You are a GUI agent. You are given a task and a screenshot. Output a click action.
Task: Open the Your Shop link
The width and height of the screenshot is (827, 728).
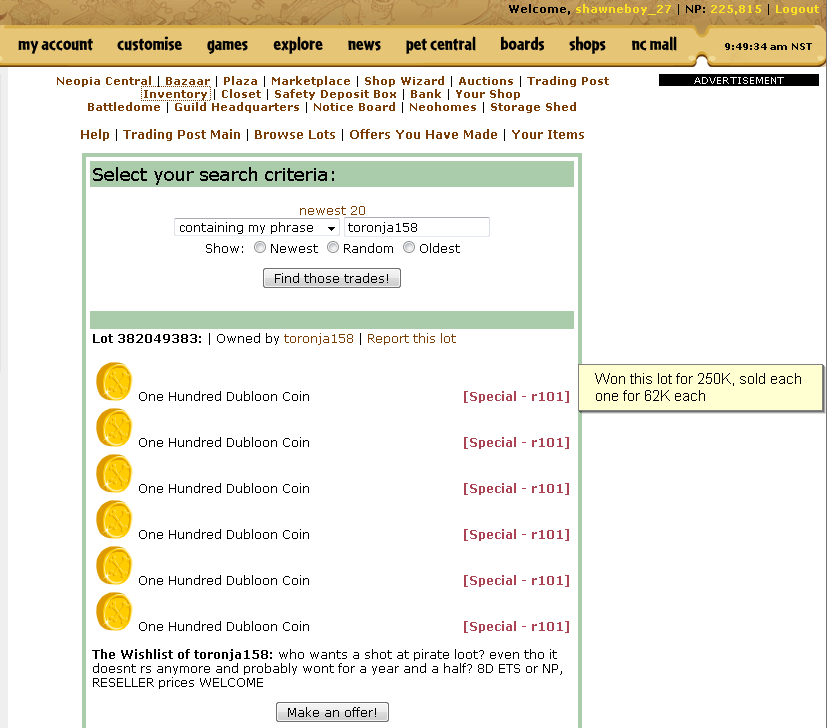(x=488, y=94)
